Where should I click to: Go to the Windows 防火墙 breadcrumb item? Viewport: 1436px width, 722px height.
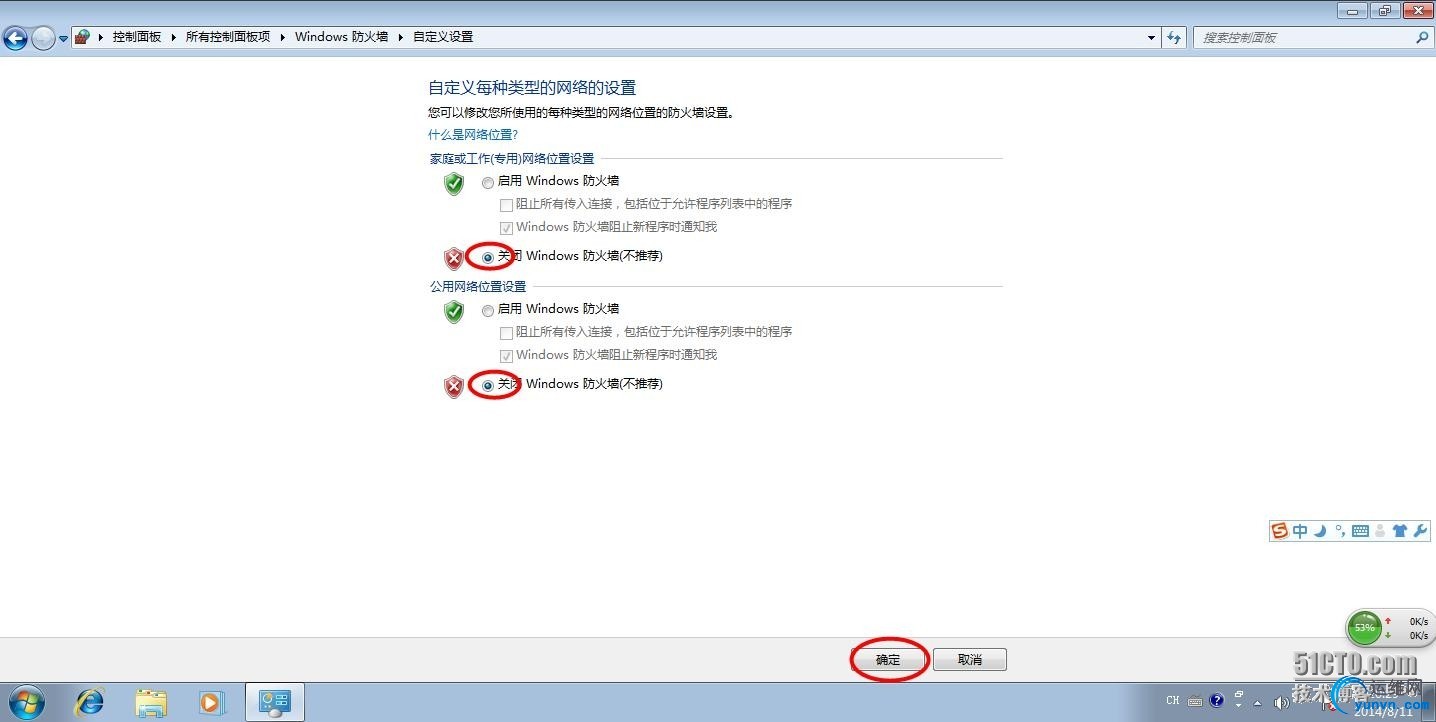point(341,37)
